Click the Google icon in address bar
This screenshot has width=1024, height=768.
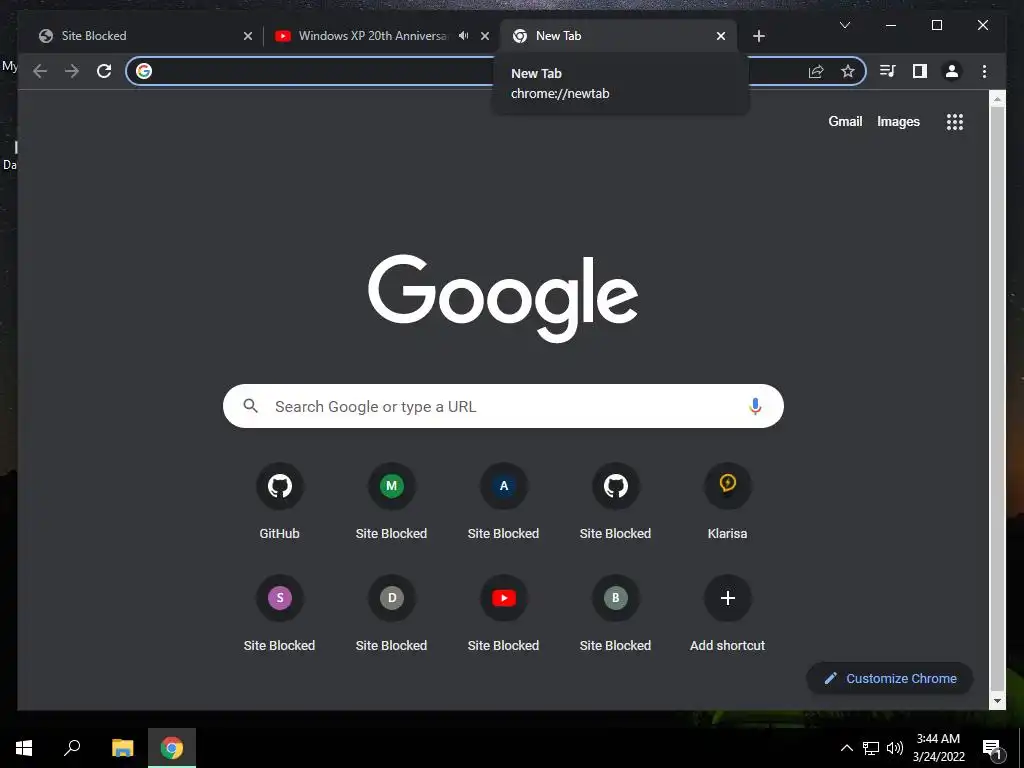tap(144, 71)
